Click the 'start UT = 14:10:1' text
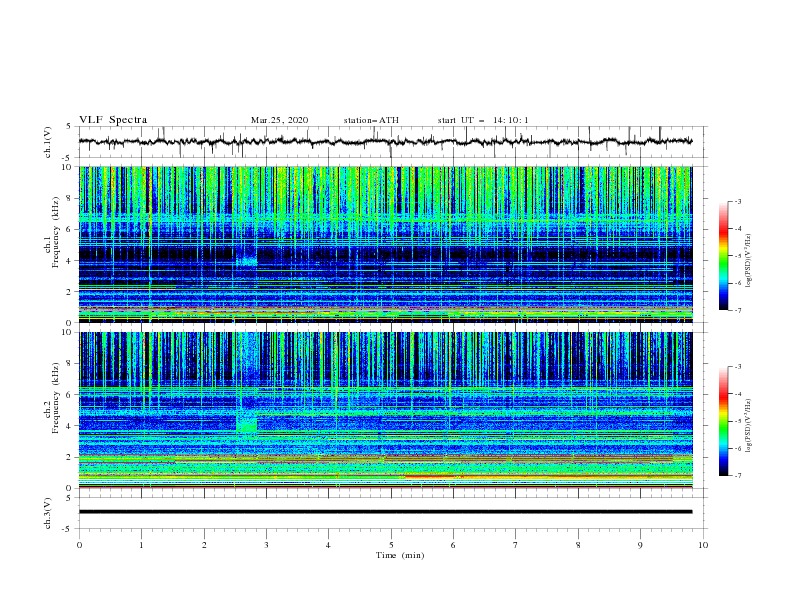 (x=483, y=120)
